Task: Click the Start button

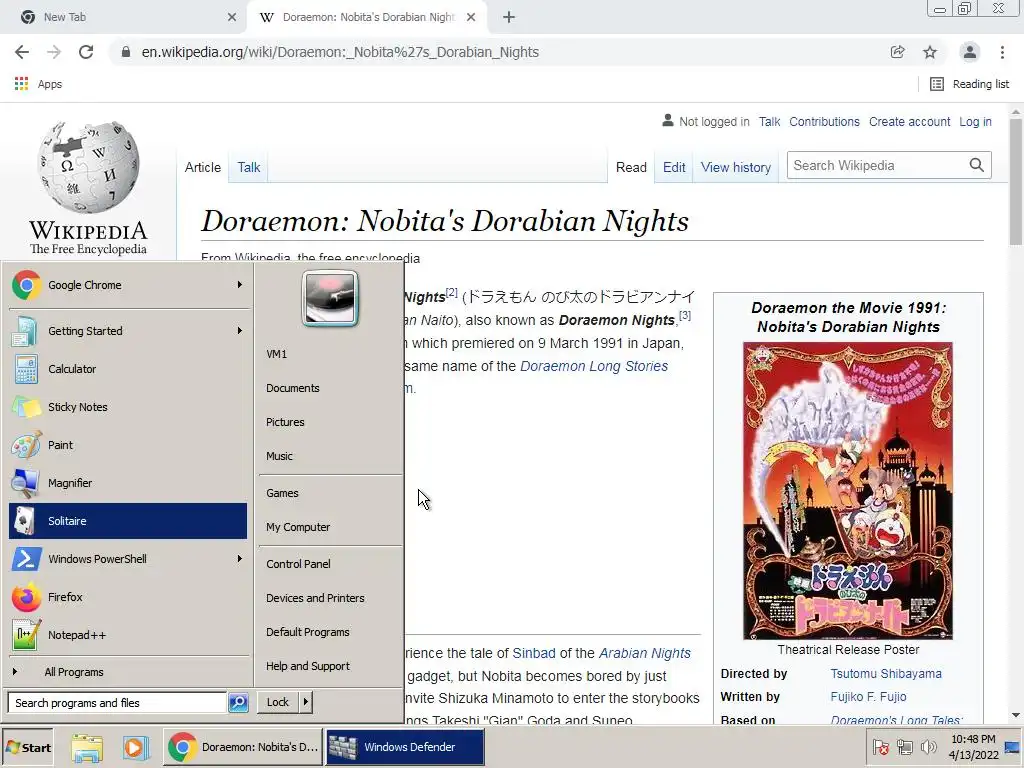Action: pyautogui.click(x=28, y=748)
